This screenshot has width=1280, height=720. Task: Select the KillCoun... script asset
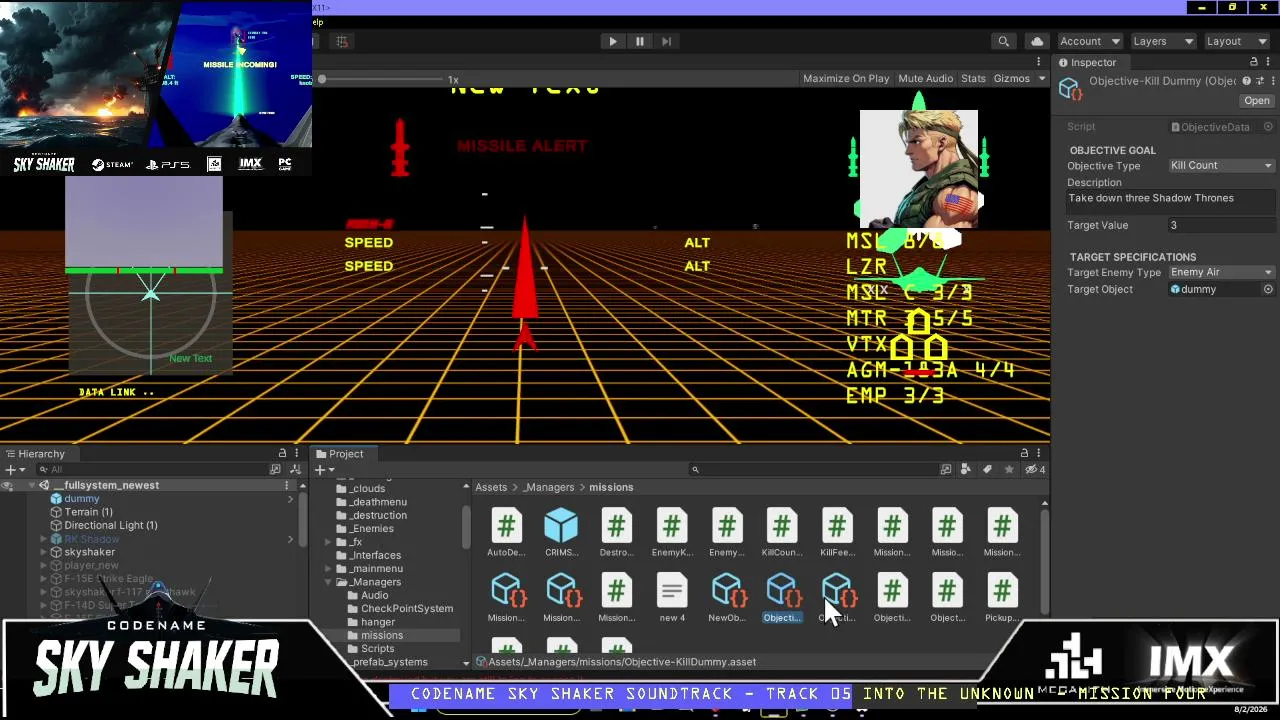[x=782, y=534]
